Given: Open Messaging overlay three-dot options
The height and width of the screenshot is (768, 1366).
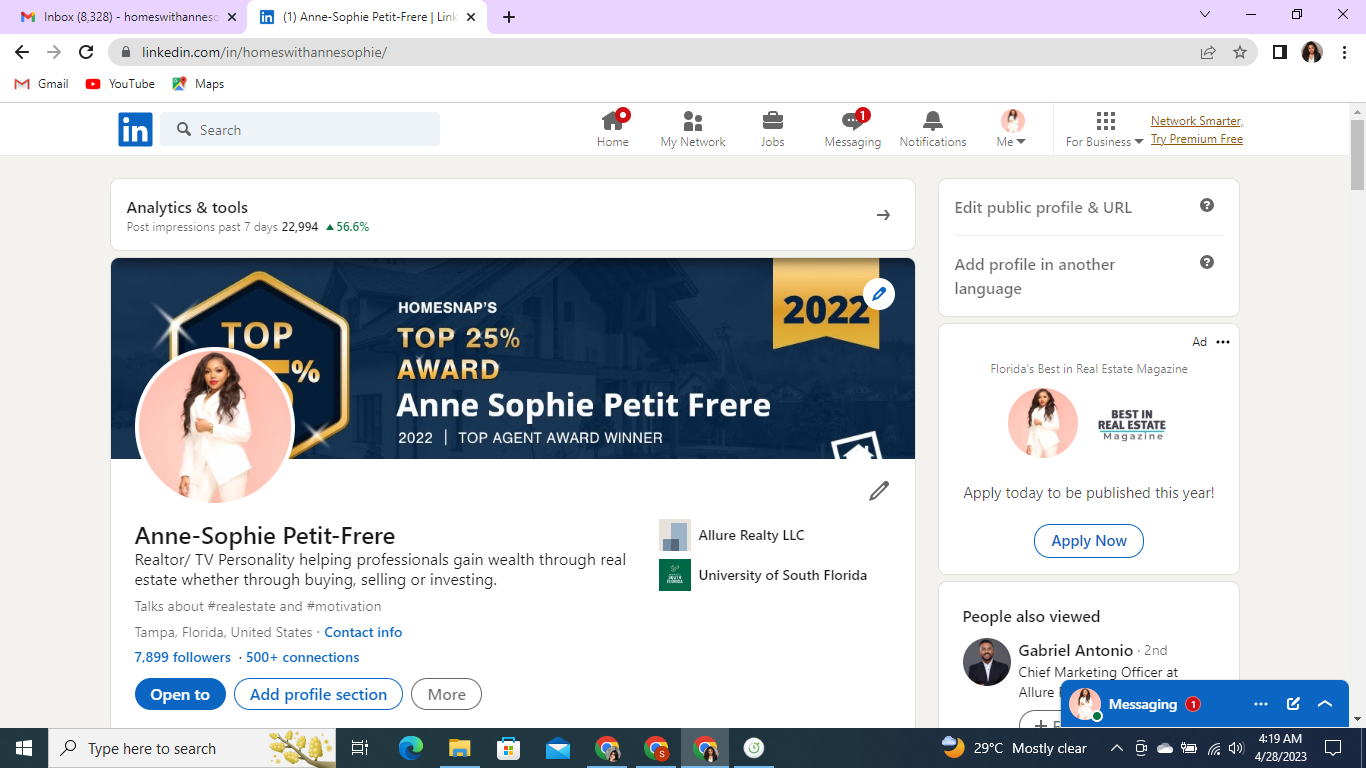Looking at the screenshot, I should (1261, 704).
